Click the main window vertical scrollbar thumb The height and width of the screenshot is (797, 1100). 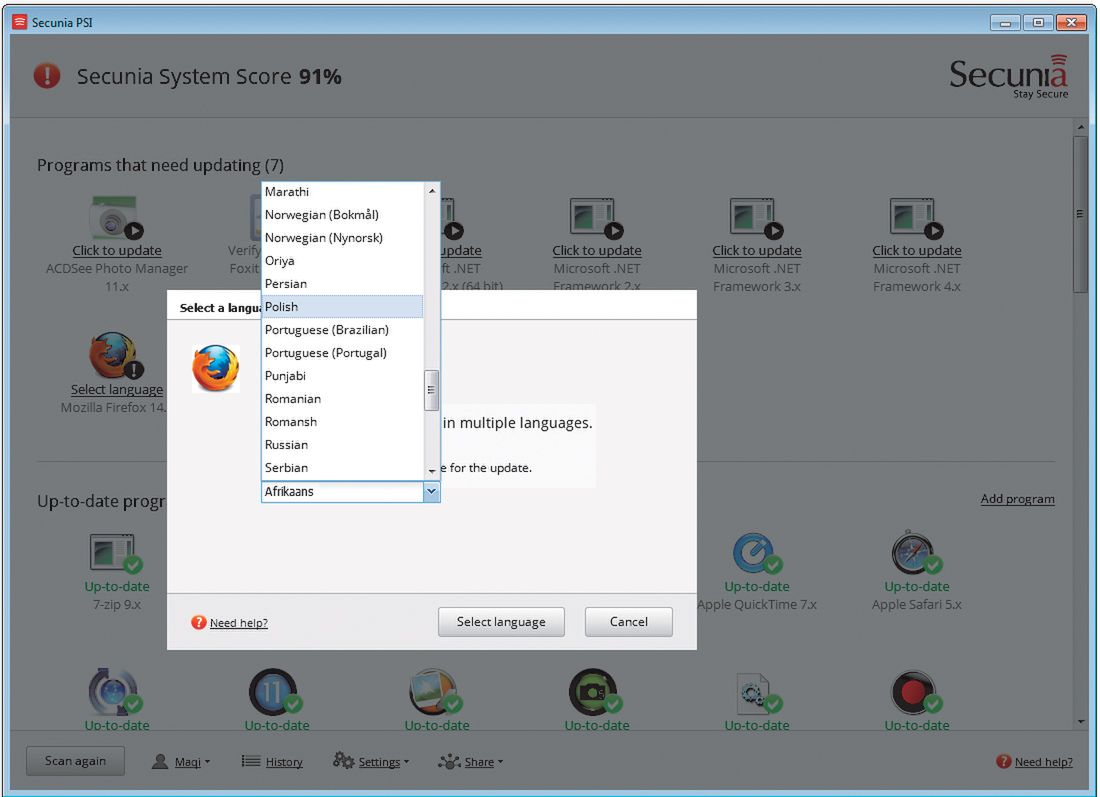1080,214
